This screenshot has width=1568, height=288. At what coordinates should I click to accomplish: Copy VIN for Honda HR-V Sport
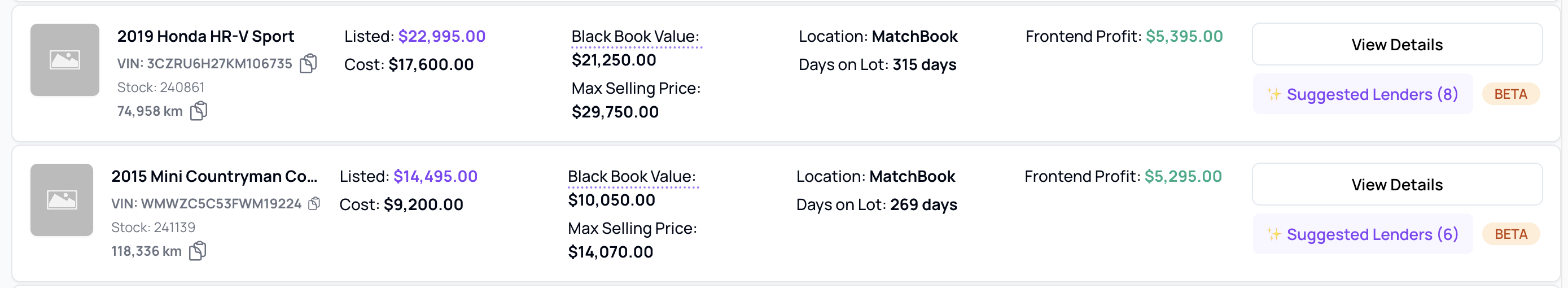309,63
